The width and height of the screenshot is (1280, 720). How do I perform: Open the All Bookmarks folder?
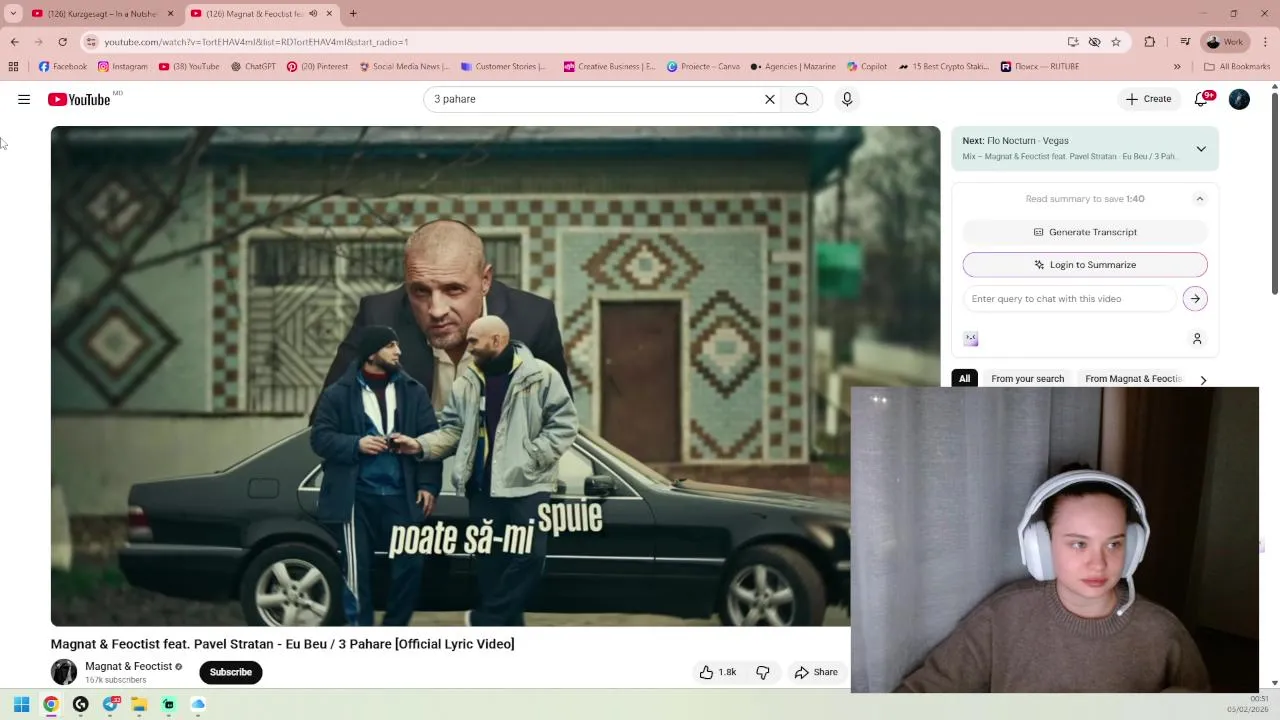(x=1237, y=67)
